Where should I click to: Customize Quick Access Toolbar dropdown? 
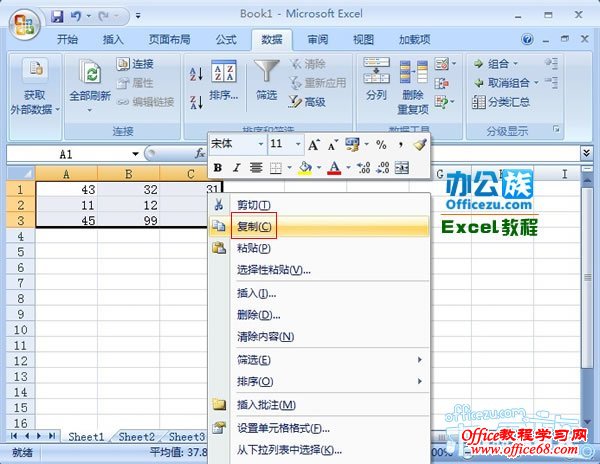tap(138, 16)
